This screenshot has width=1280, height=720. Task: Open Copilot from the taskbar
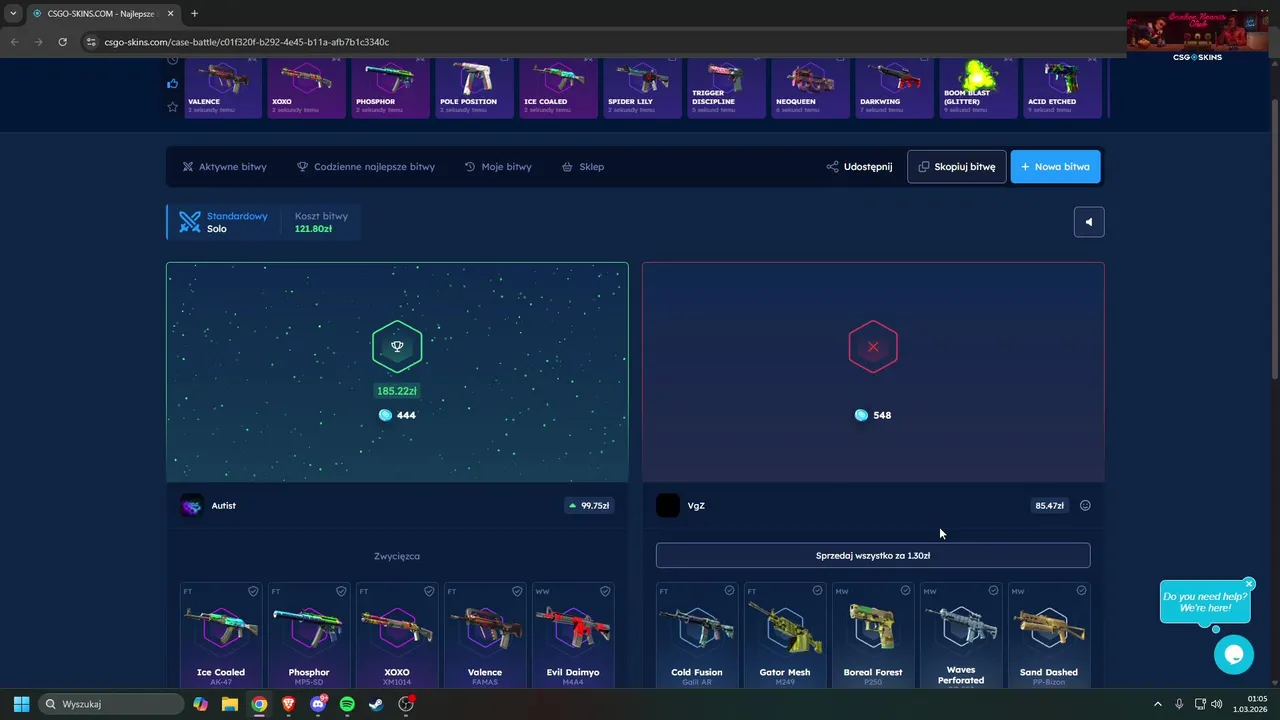[x=200, y=704]
